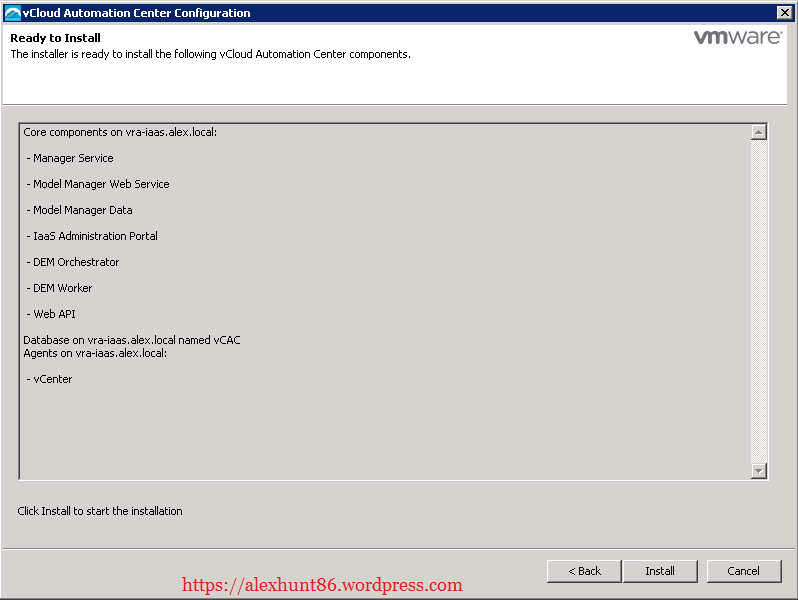Select the 'Web API' line
Screen dimensions: 798x600
point(51,314)
